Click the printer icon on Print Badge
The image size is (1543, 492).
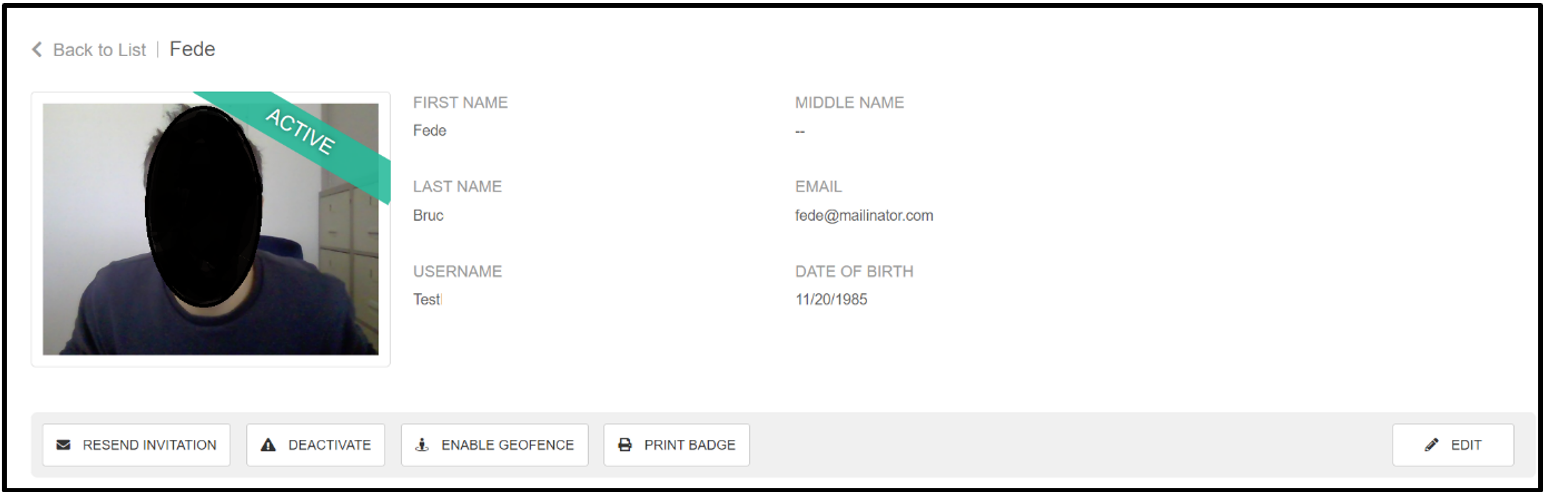tap(625, 445)
